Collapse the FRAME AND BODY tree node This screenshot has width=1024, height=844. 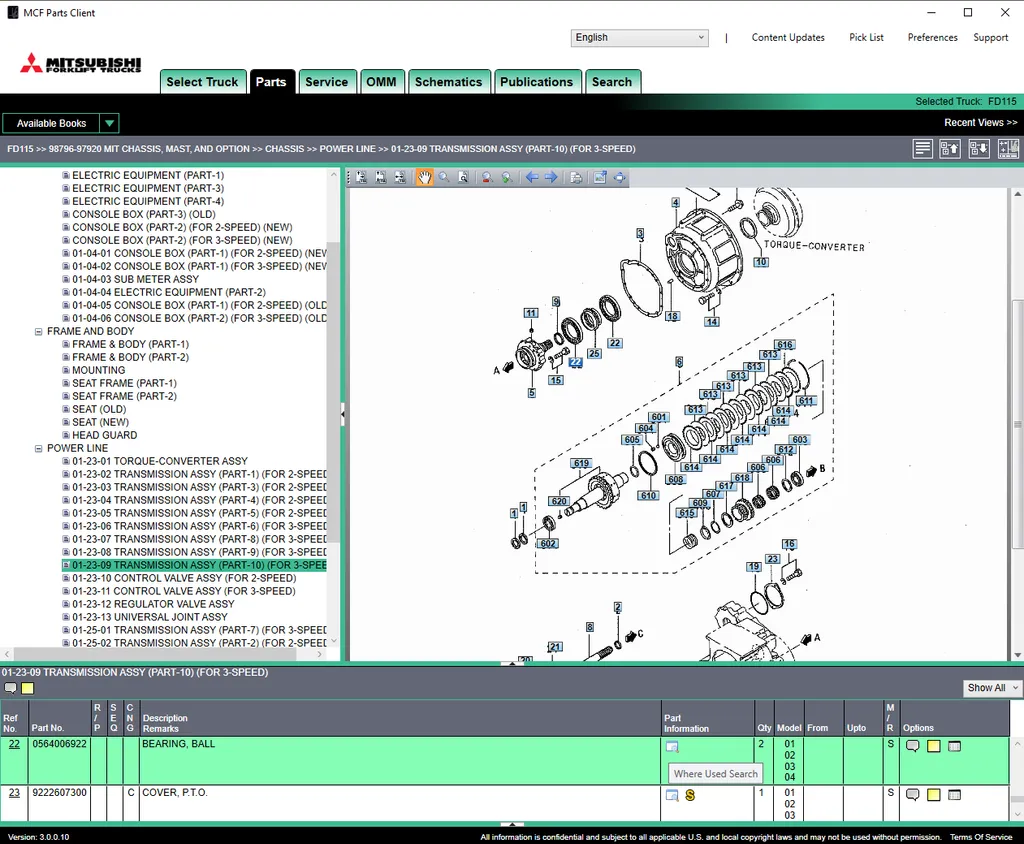point(39,331)
